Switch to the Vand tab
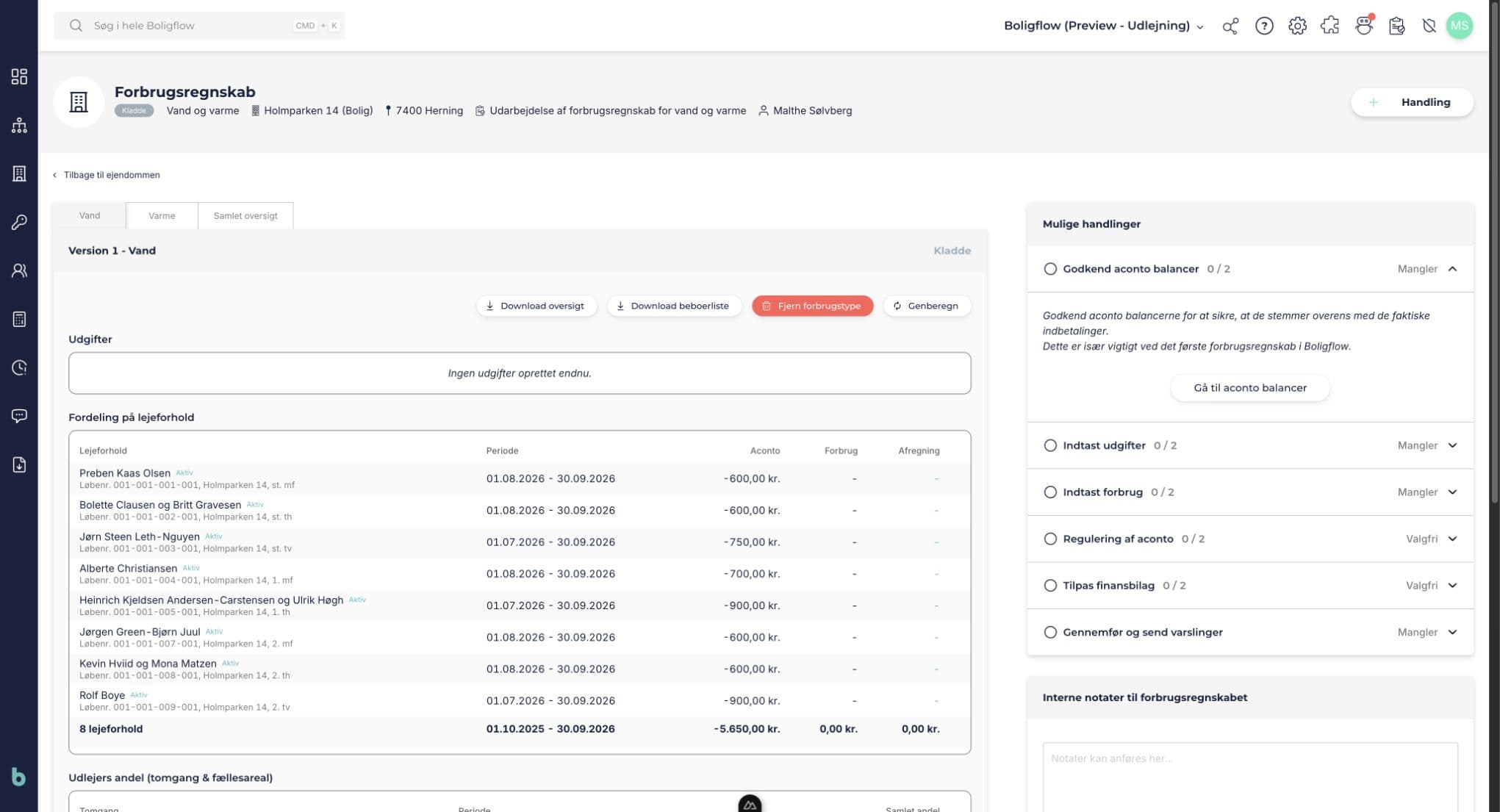The image size is (1500, 812). point(90,215)
